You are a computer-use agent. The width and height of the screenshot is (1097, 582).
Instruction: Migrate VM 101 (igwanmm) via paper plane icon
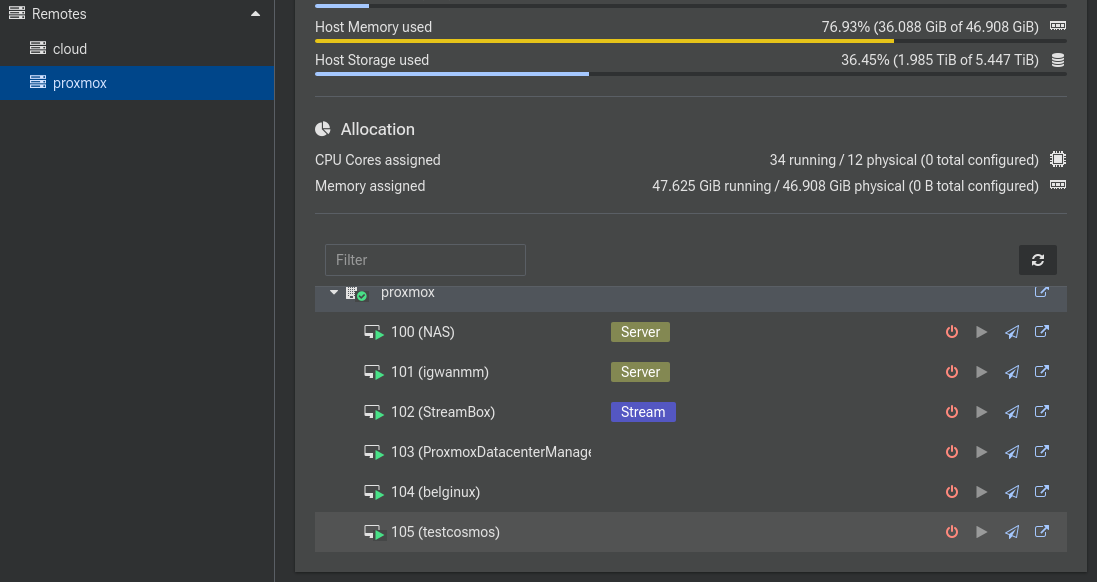(x=1012, y=371)
